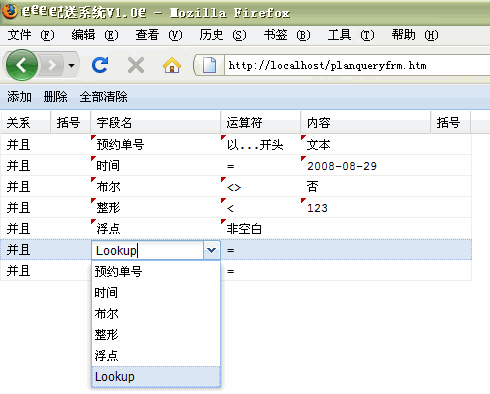
Task: Click the 括号 header next to 关系
Action: pos(71,123)
